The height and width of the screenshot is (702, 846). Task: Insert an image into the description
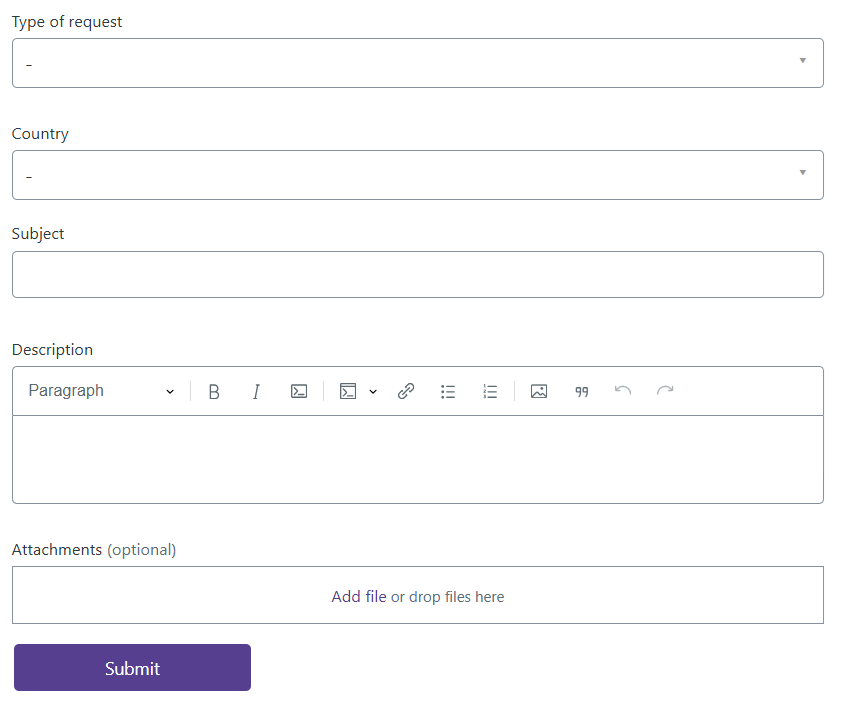tap(539, 390)
